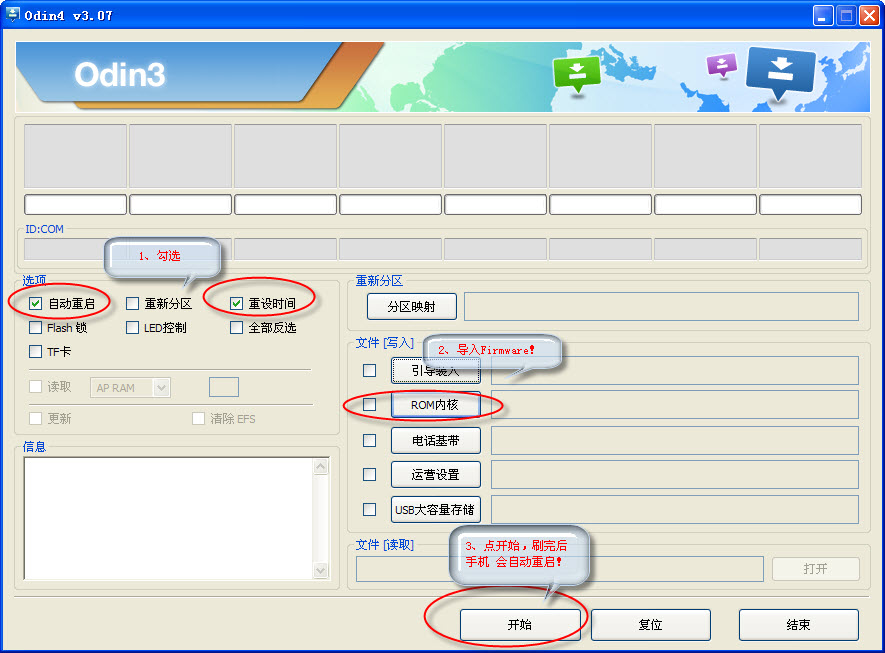Click the purple download icon in banner
The image size is (885, 653).
[x=722, y=64]
